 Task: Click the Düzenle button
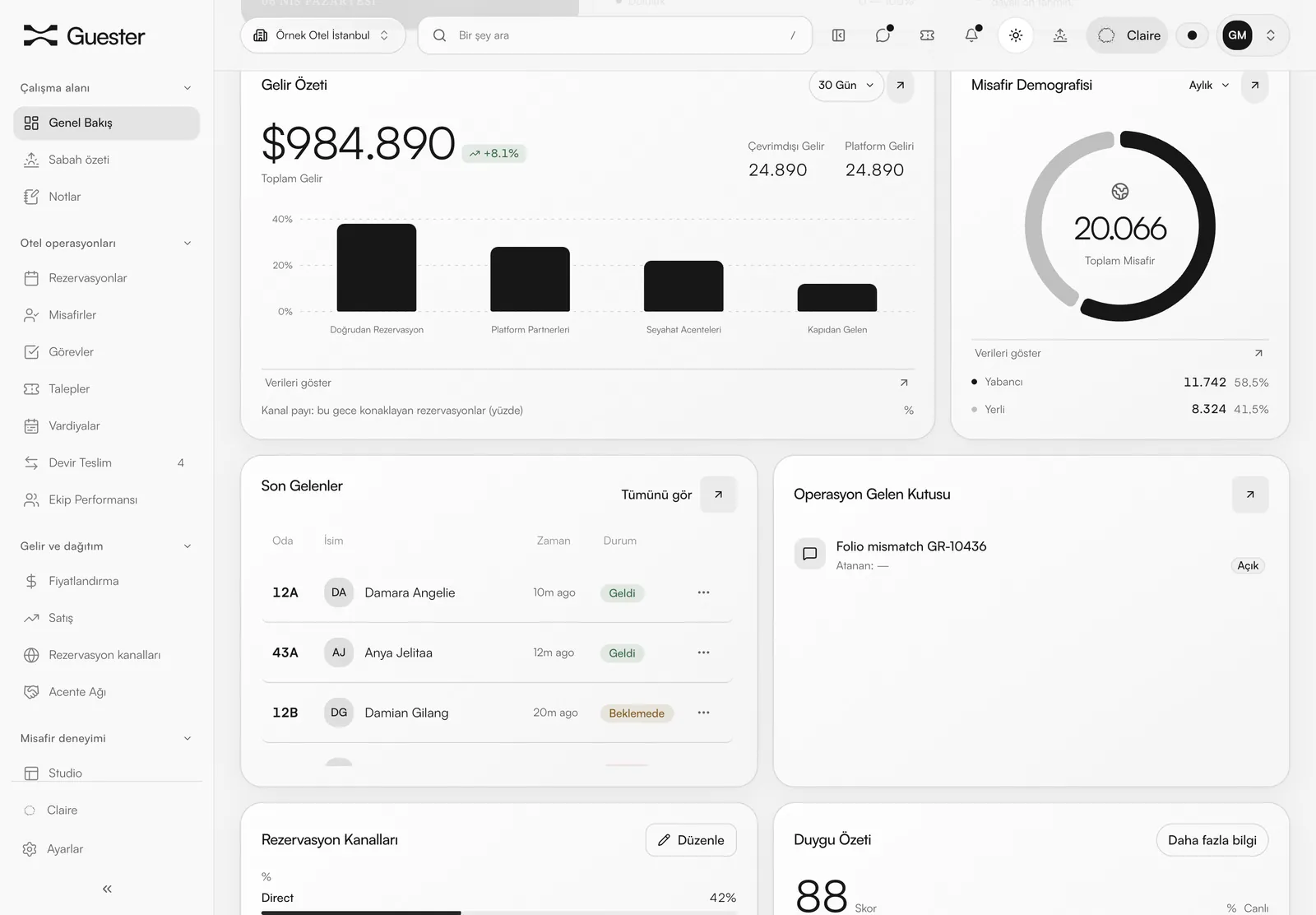click(x=691, y=840)
